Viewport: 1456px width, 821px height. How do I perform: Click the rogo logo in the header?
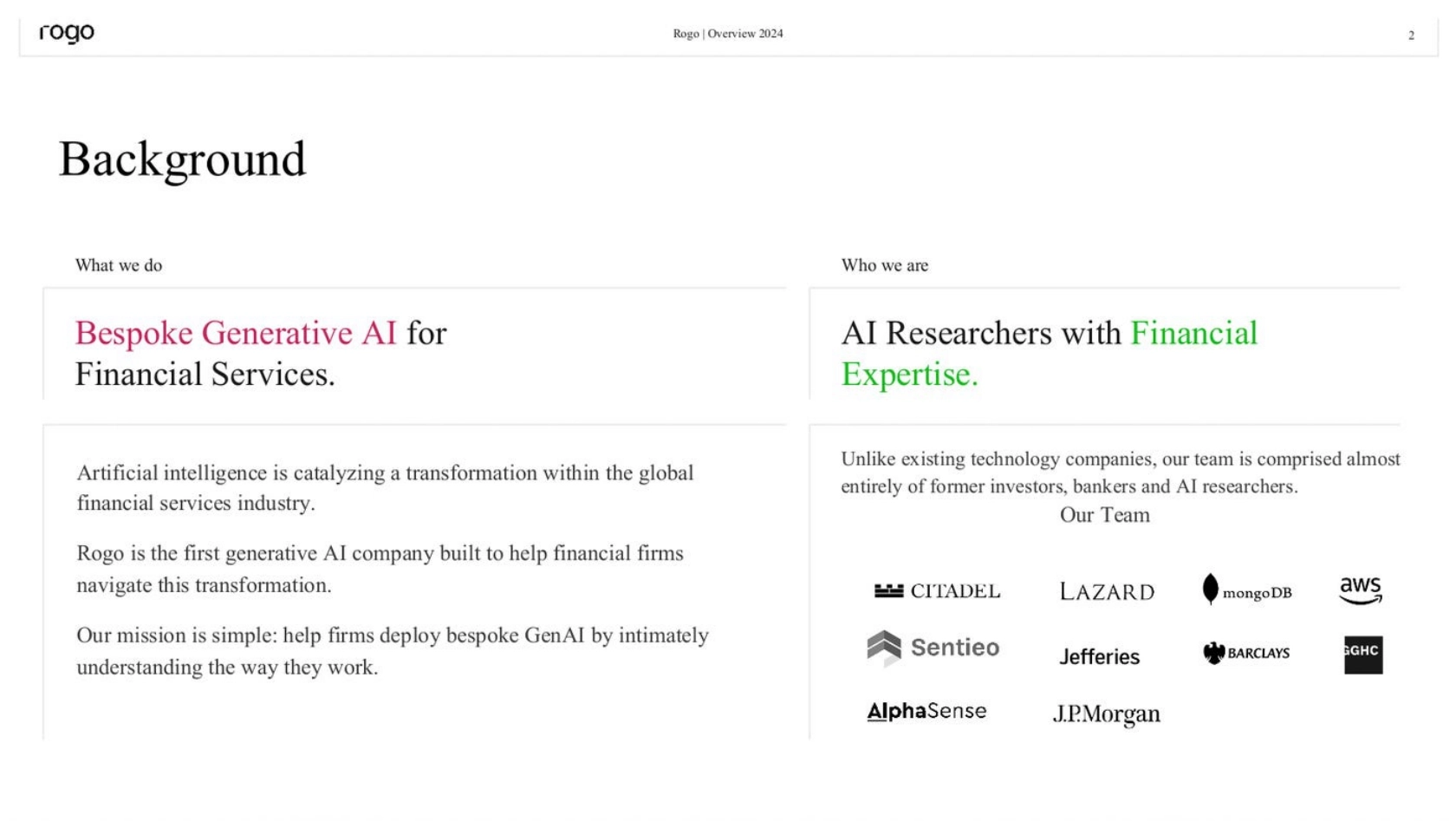[67, 33]
